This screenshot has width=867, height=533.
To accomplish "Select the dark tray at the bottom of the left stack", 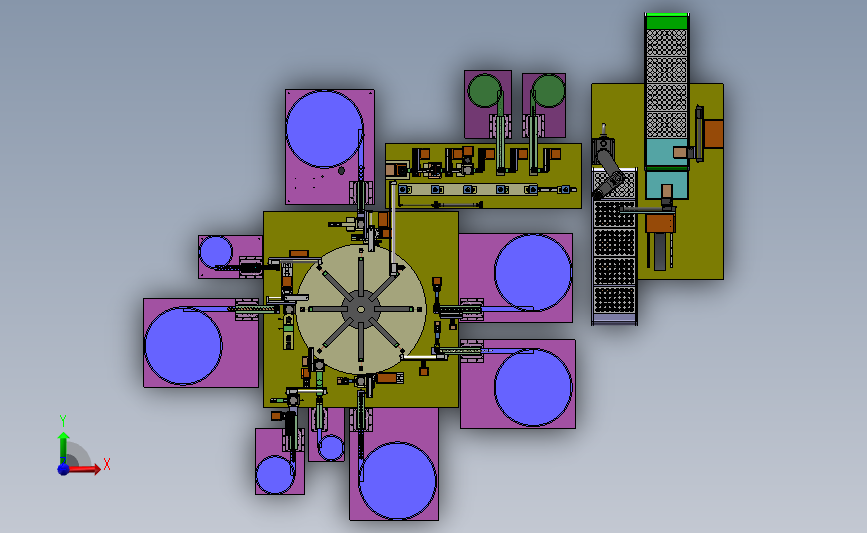I will tap(614, 299).
